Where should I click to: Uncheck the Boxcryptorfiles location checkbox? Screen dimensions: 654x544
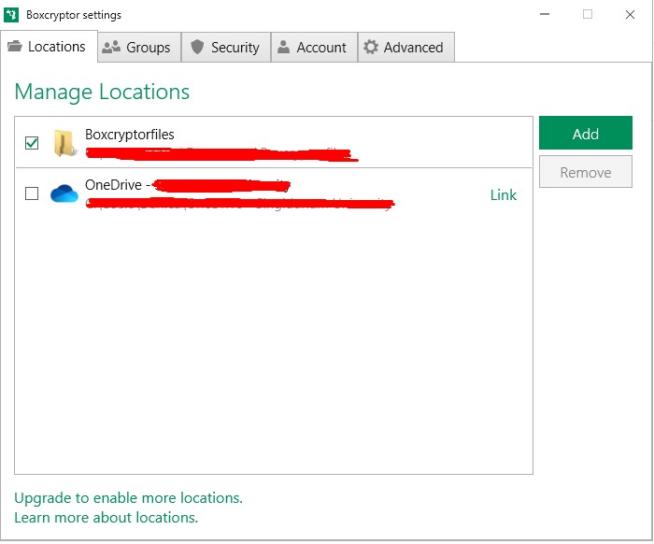(x=32, y=143)
